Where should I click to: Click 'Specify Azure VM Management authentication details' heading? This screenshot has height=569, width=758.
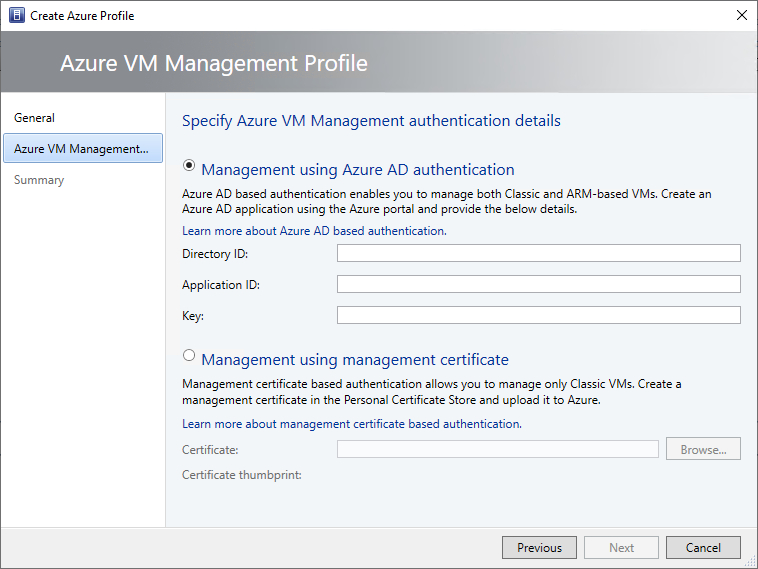click(x=371, y=120)
